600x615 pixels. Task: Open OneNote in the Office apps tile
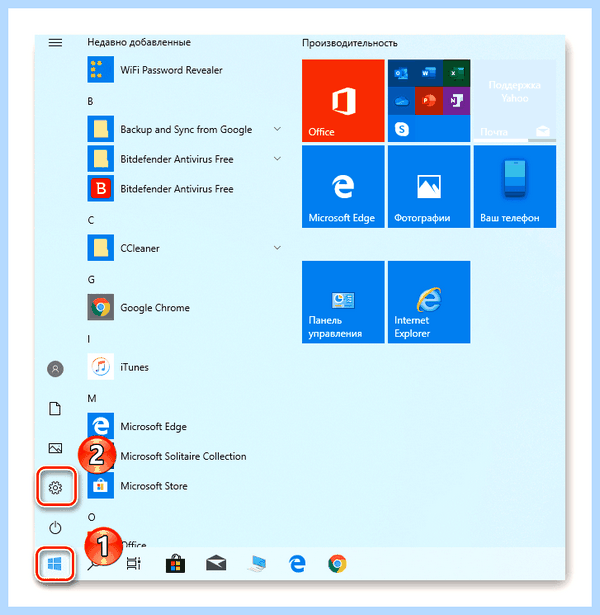tap(456, 101)
